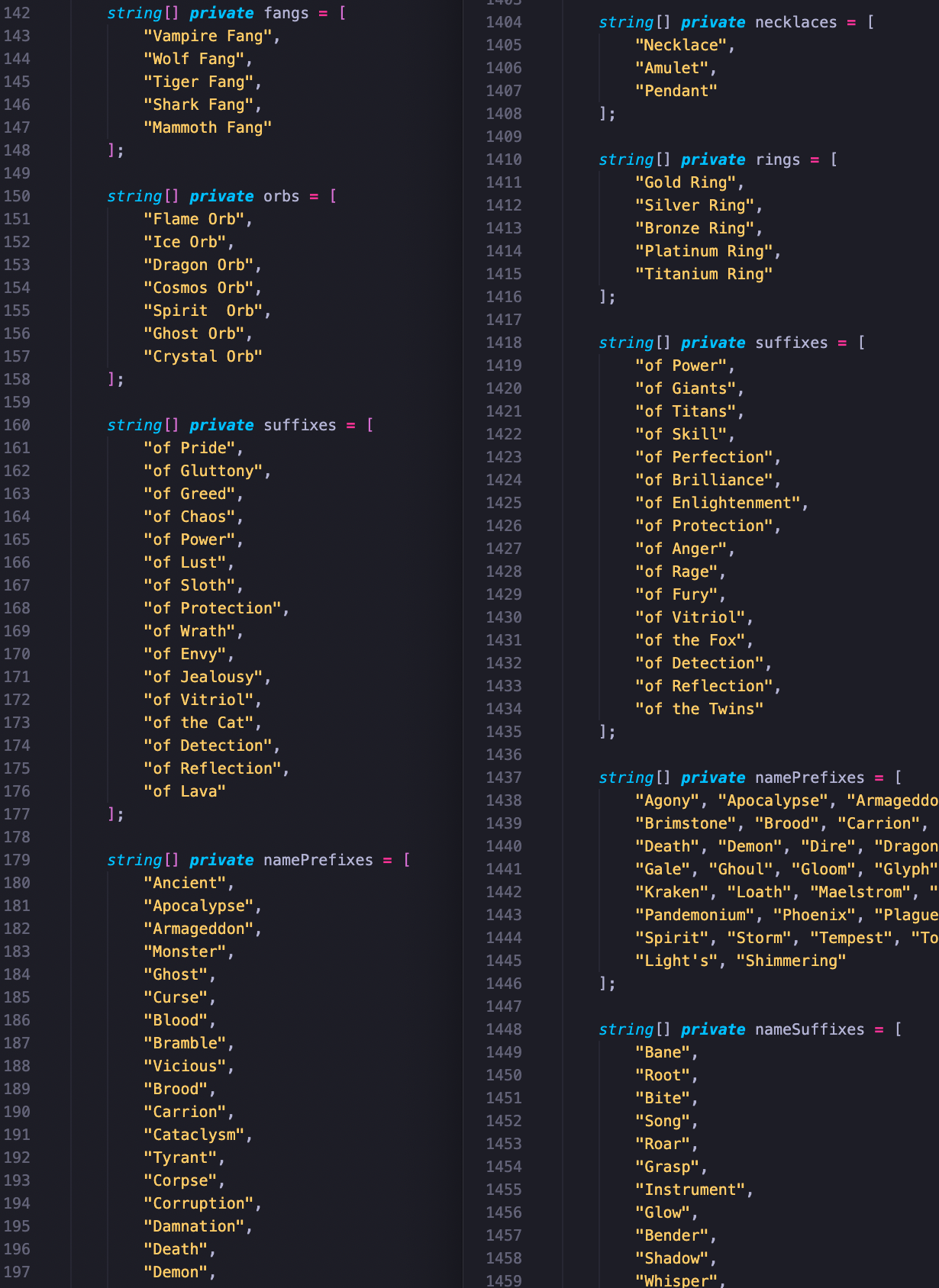Viewport: 939px width, 1288px height.
Task: Click line number 1437 in the gutter
Action: click(x=504, y=778)
